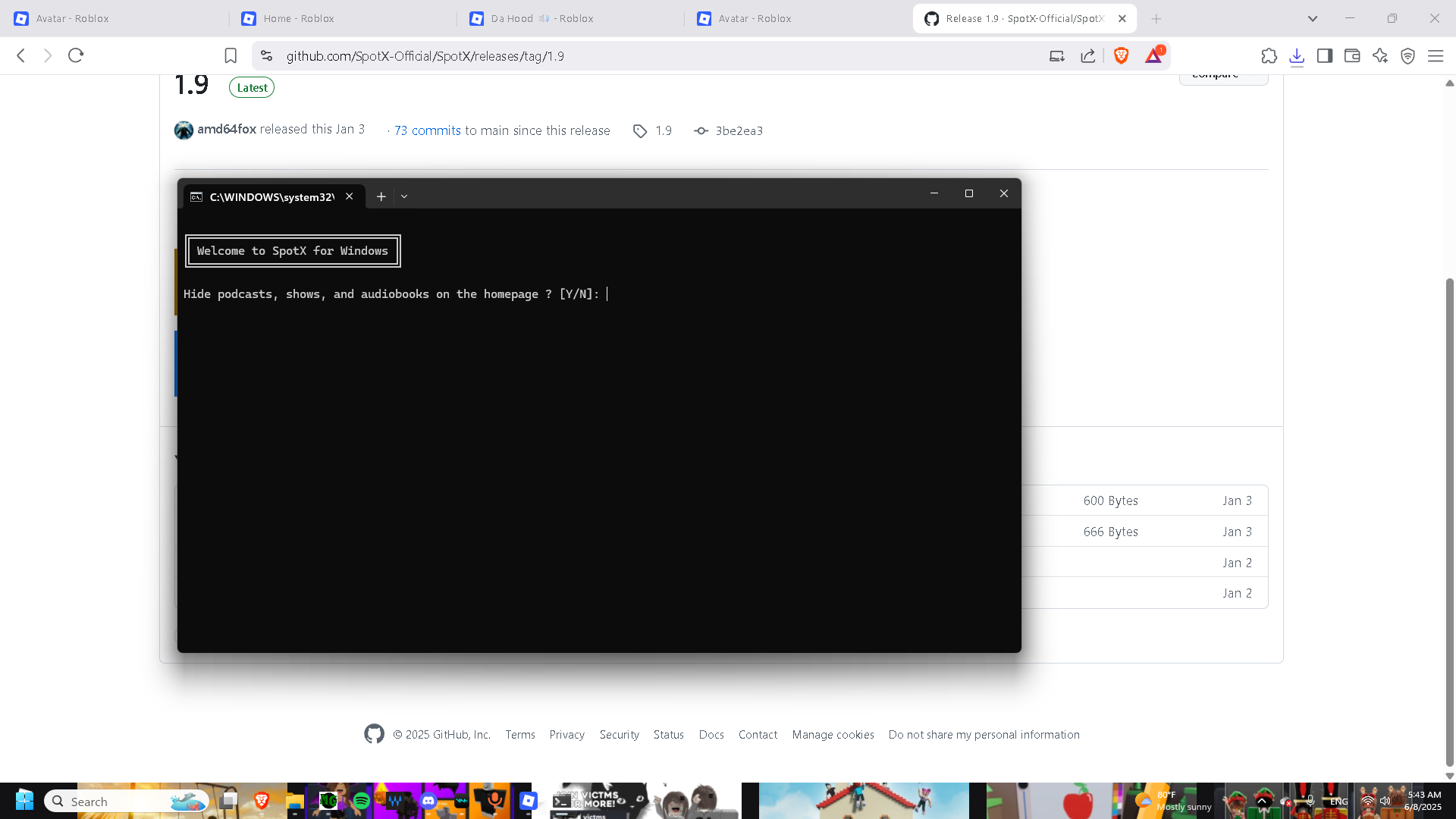Screen dimensions: 1456x819
Task: Open the Windows Start menu
Action: [x=24, y=801]
